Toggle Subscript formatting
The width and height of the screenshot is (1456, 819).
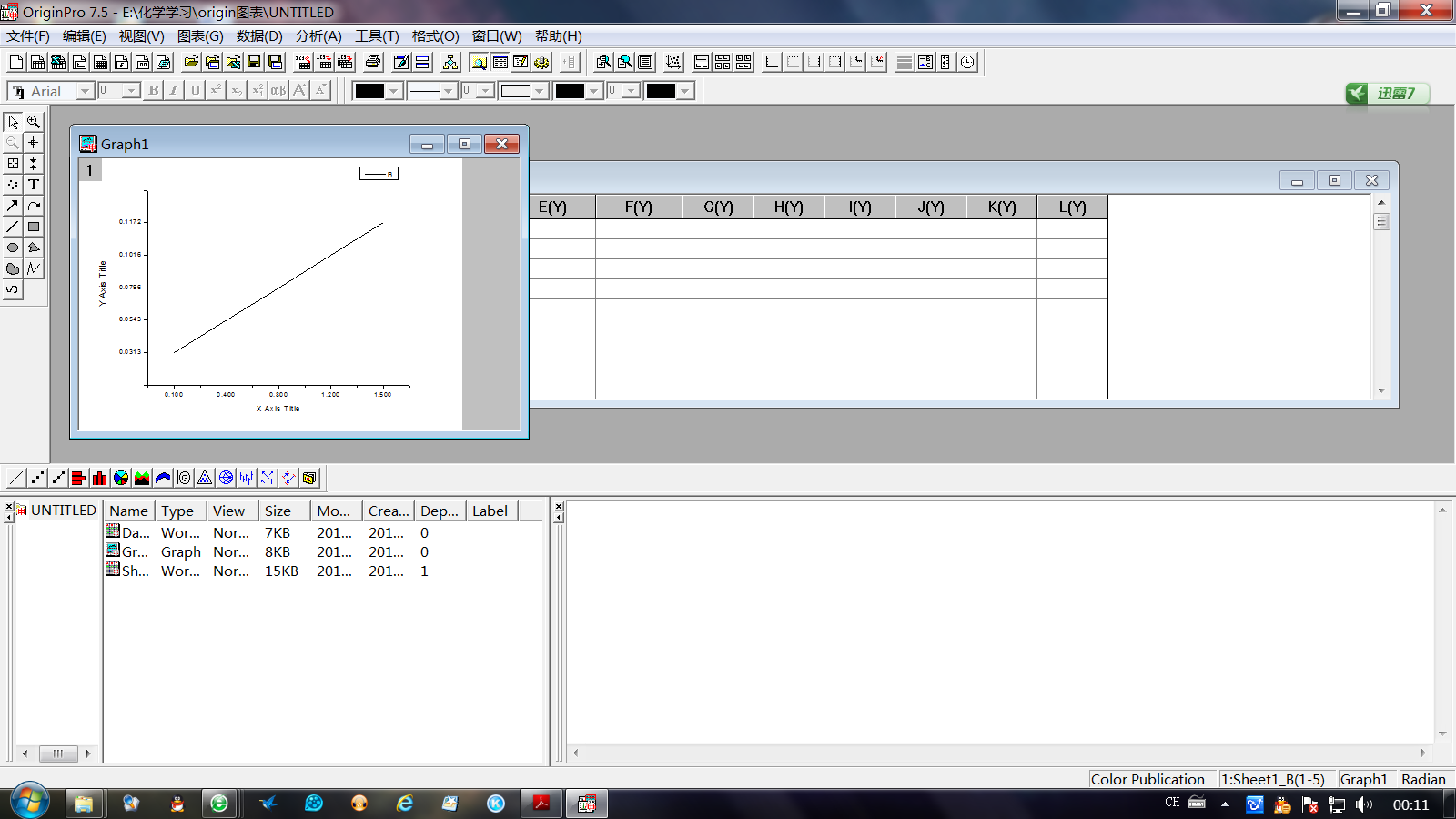[x=237, y=90]
